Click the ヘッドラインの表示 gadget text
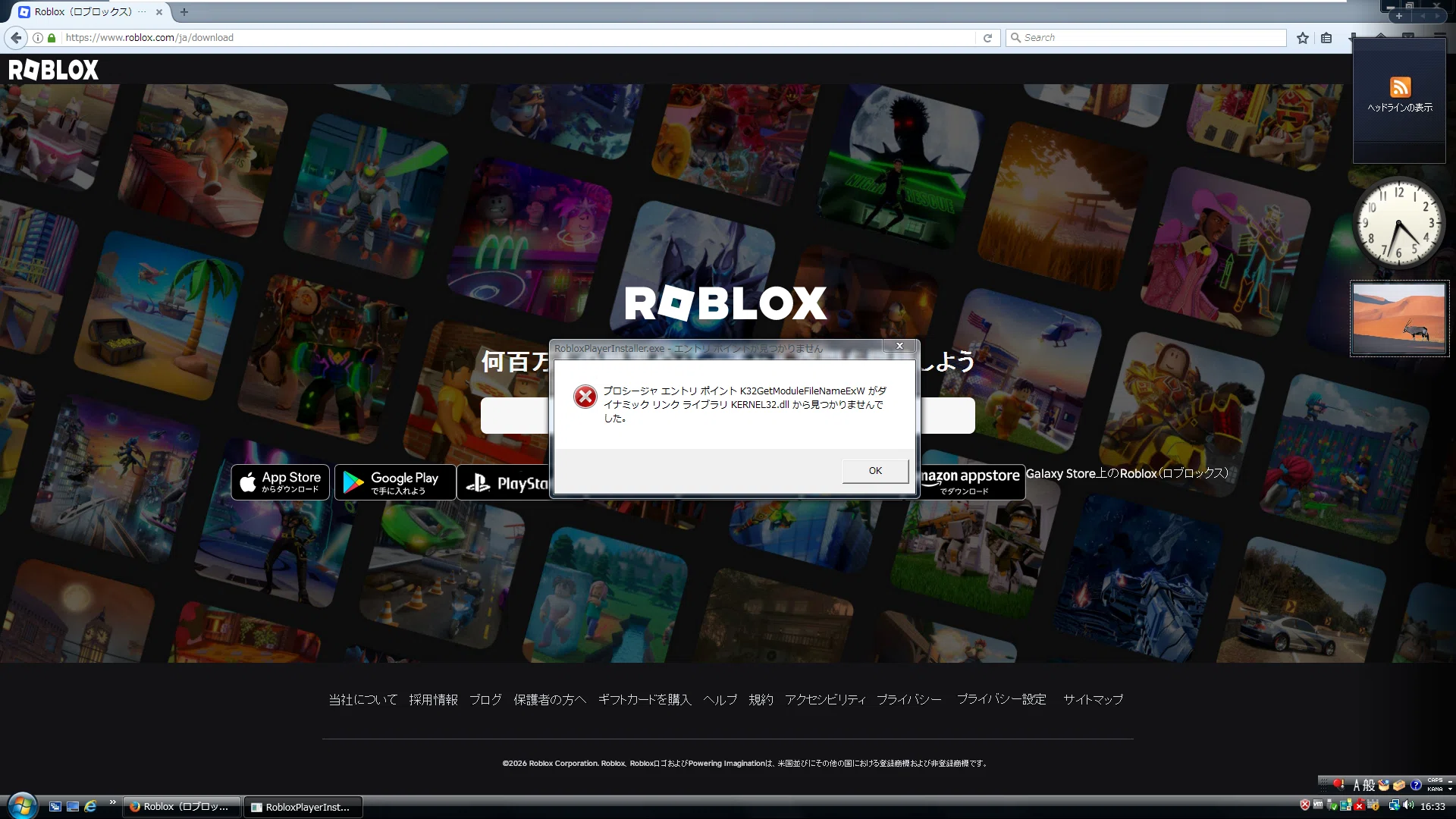1456x819 pixels. point(1400,108)
